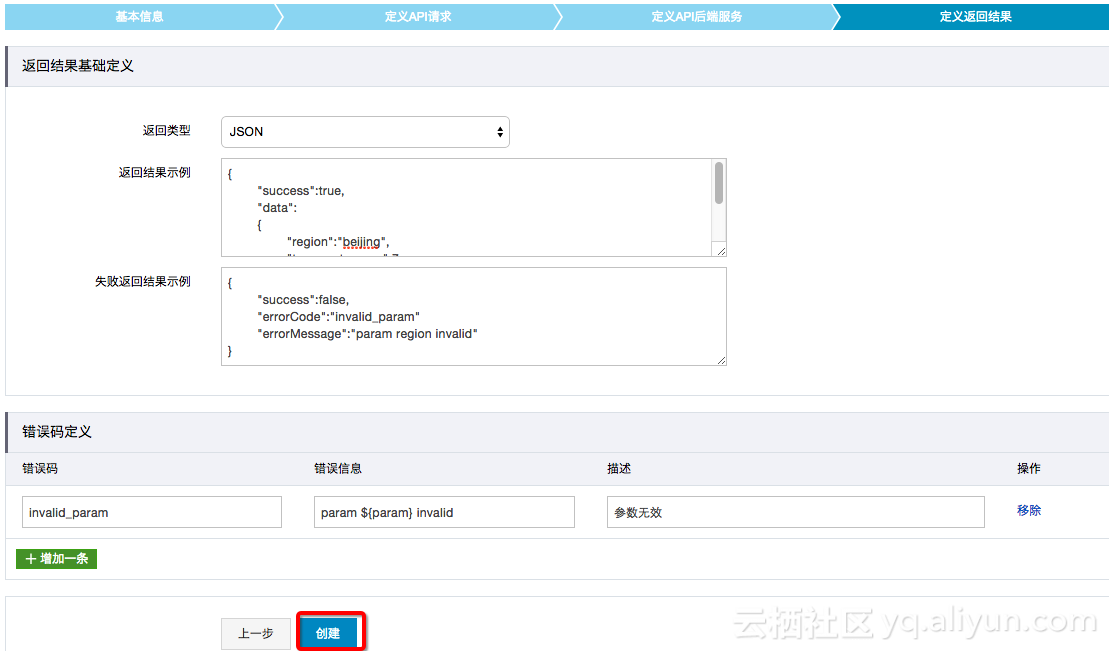Grab the resize handle of 返回结果示例 box
Image resolution: width=1109 pixels, height=651 pixels.
pos(721,250)
